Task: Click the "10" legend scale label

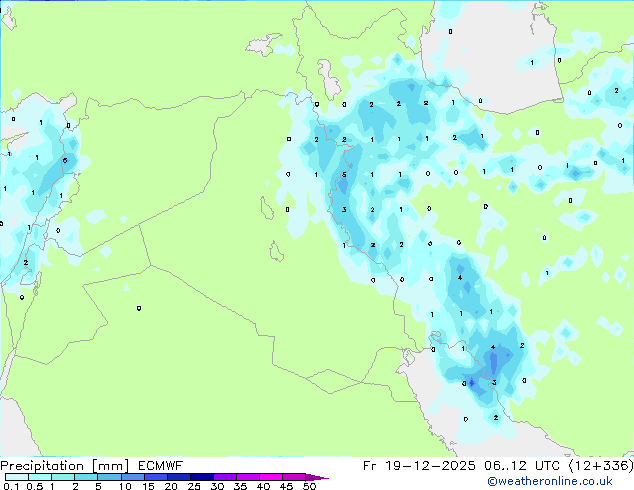Action: 125,486
